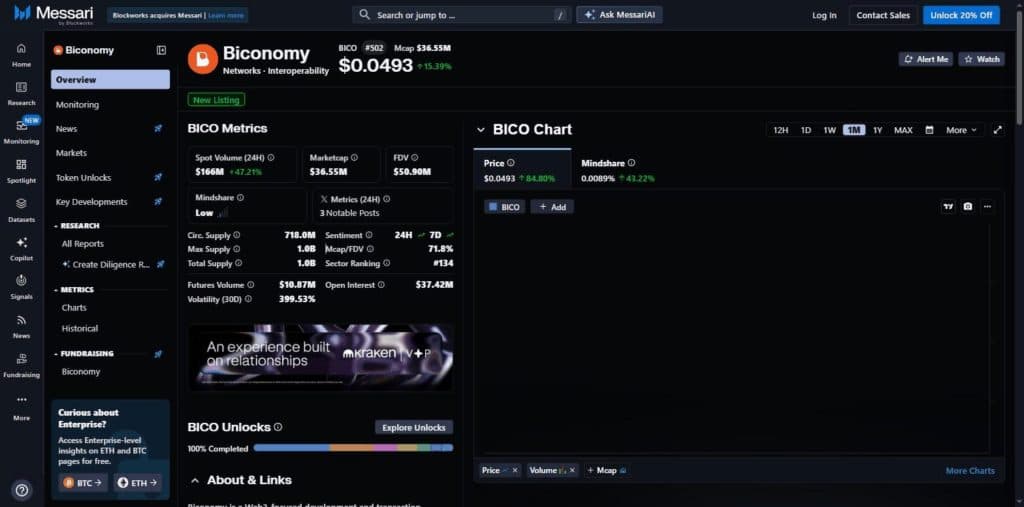This screenshot has width=1024, height=507.
Task: Select the 12H chart timeframe
Action: point(780,130)
